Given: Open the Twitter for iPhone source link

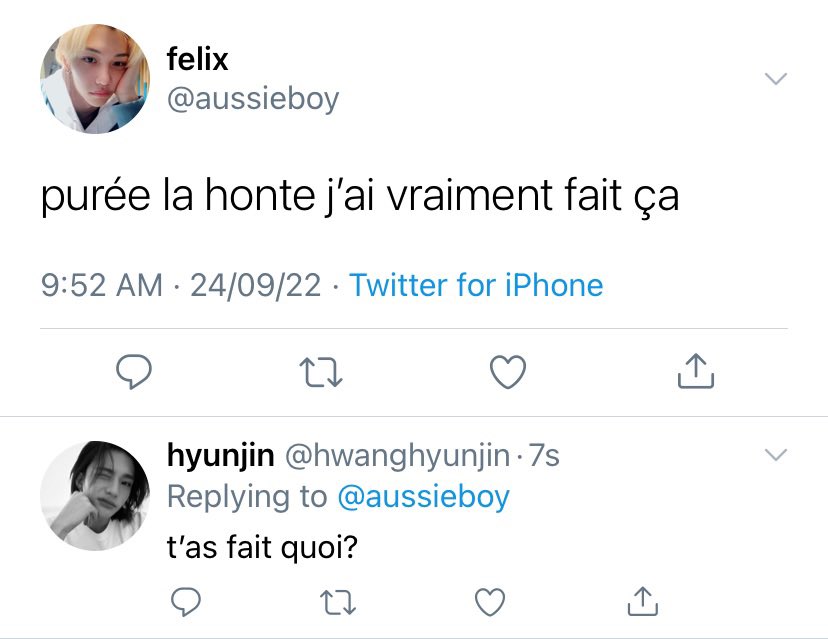Looking at the screenshot, I should 476,286.
